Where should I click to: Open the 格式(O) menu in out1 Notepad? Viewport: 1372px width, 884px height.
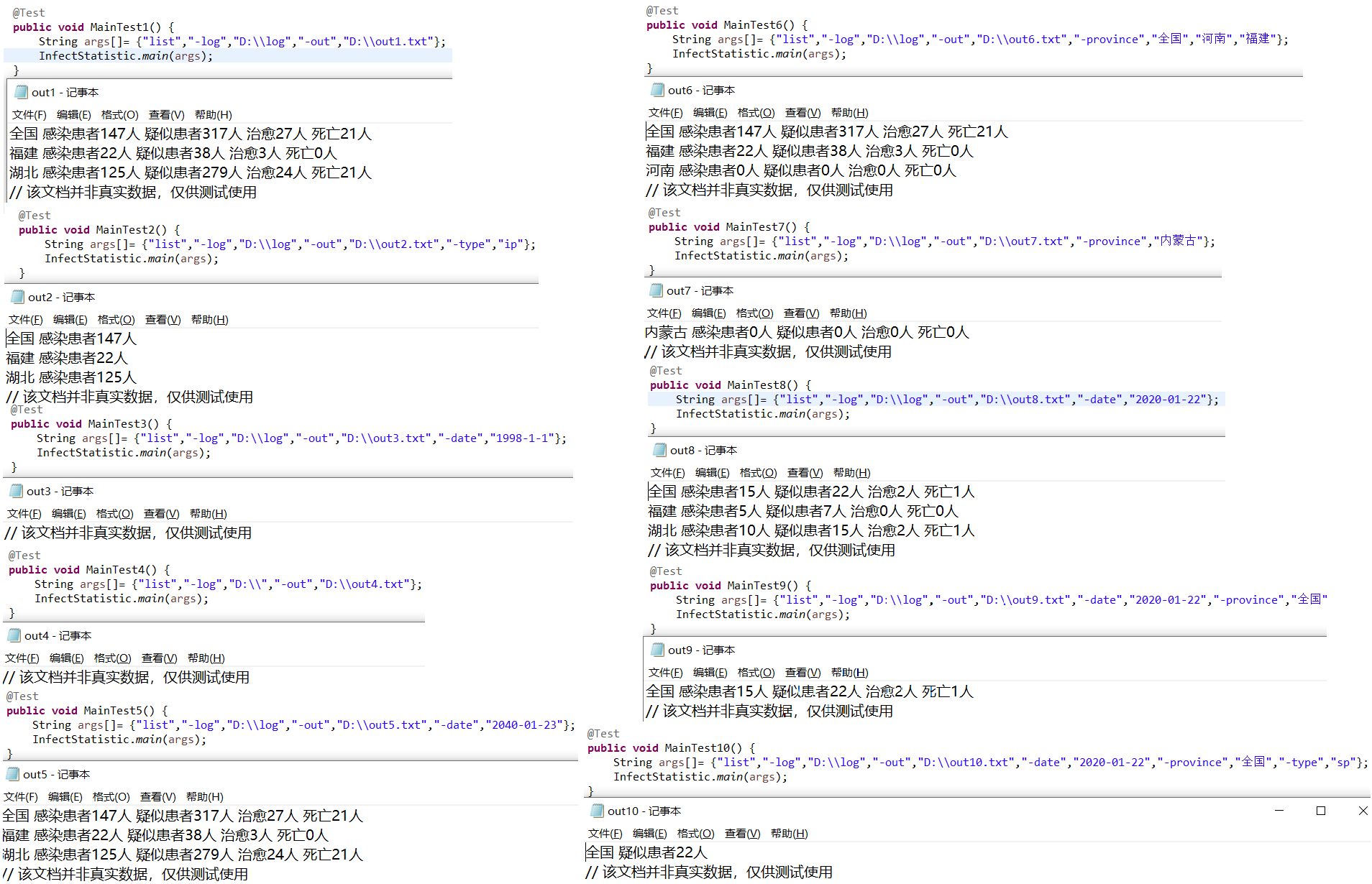(119, 115)
